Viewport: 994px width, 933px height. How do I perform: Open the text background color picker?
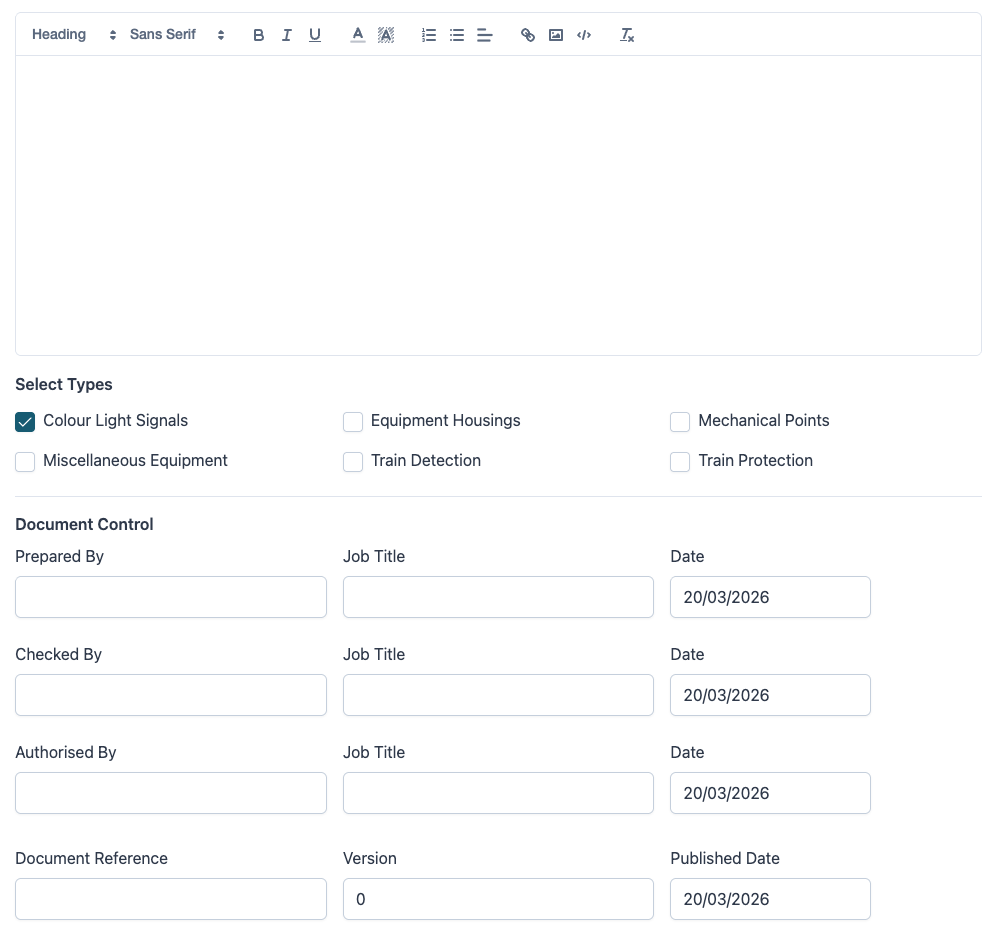[386, 35]
